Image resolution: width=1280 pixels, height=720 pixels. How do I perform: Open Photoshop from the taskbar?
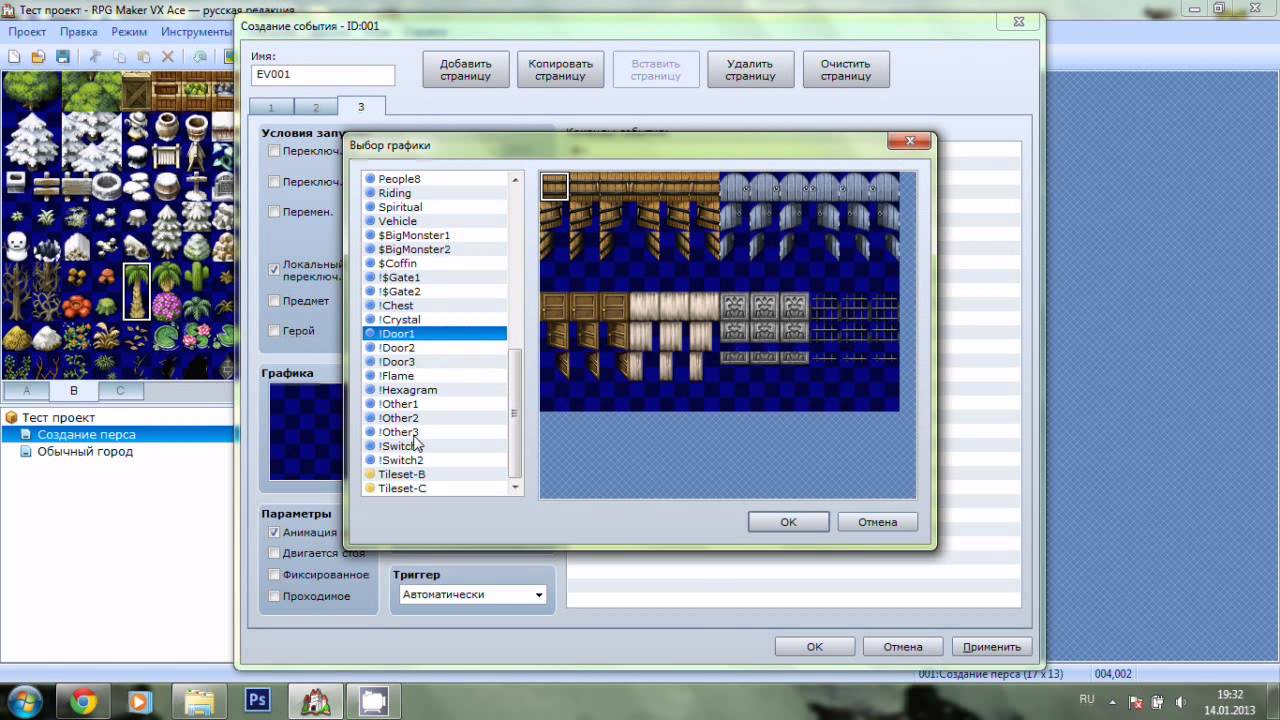click(257, 701)
